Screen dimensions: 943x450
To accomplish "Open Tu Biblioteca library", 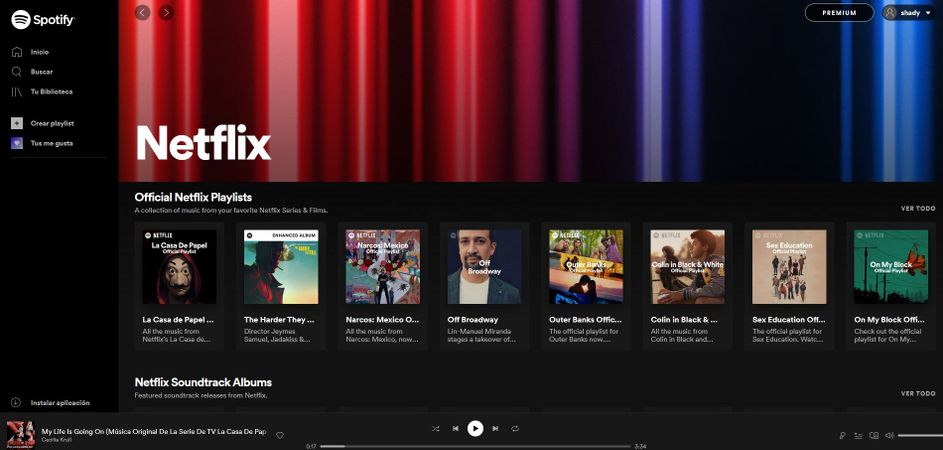I will [52, 91].
